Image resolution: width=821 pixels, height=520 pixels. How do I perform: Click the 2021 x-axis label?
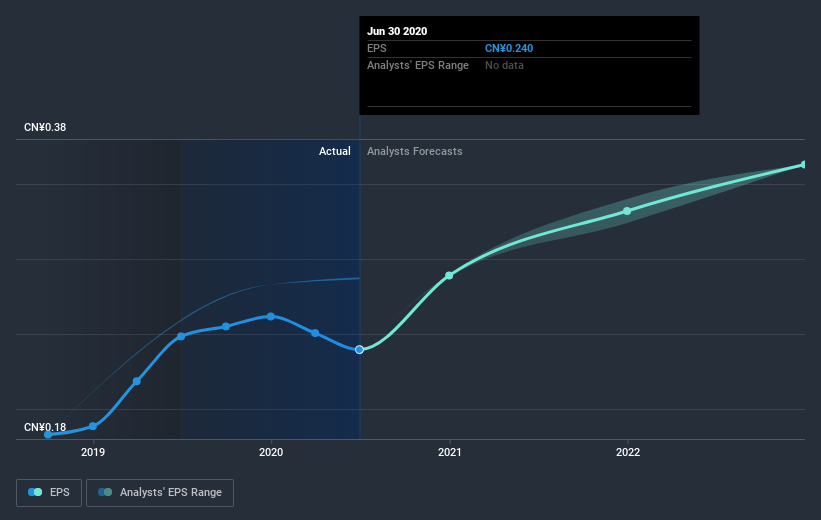click(449, 452)
